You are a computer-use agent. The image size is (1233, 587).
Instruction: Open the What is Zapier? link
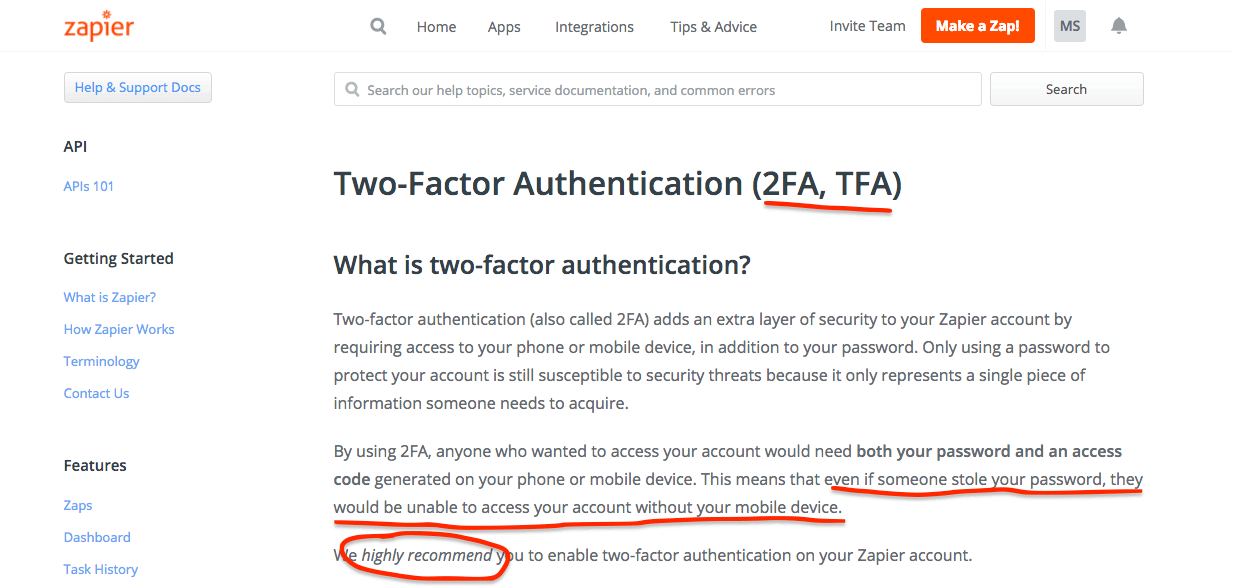tap(110, 297)
